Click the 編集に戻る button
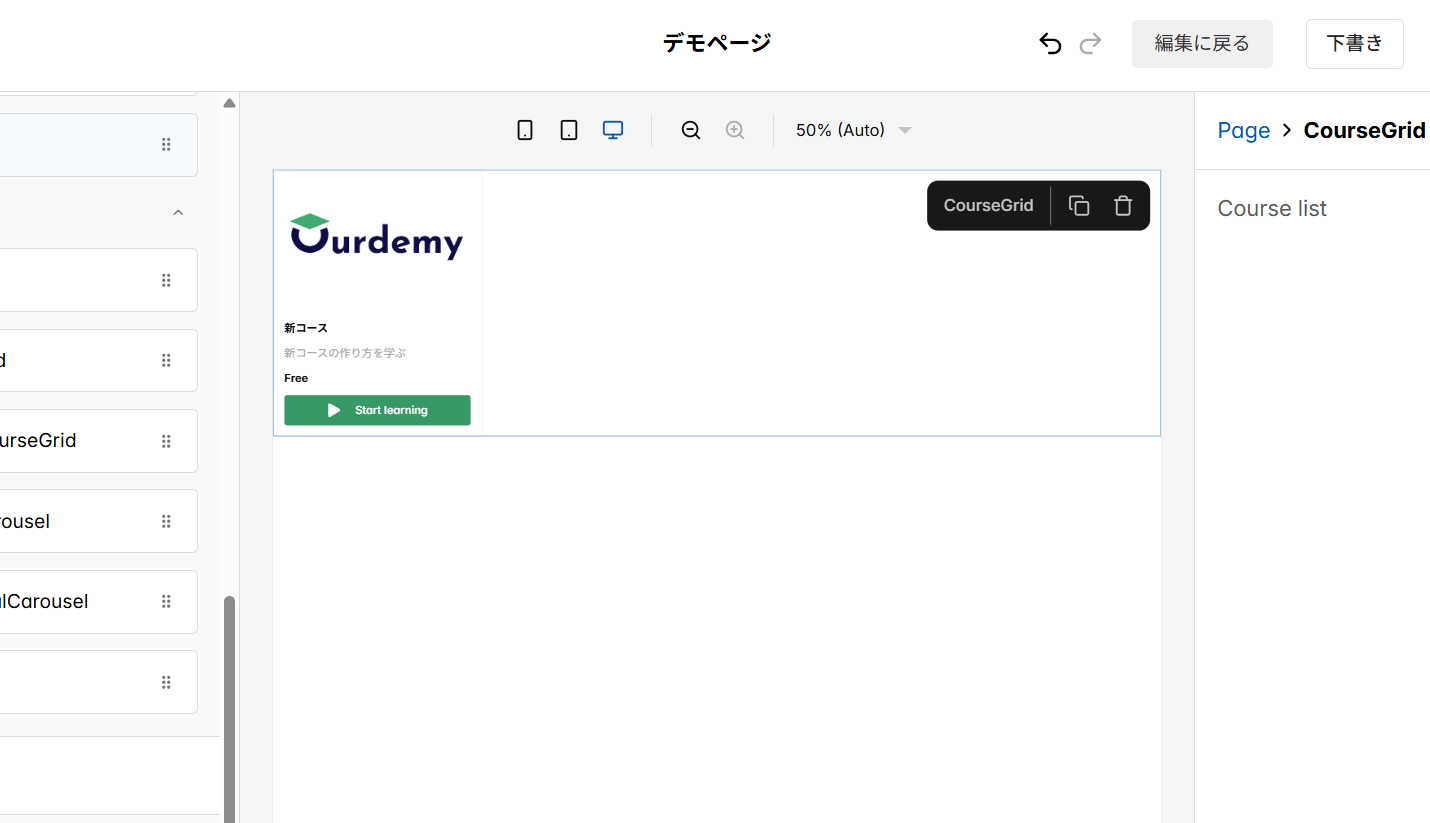This screenshot has height=823, width=1430. click(x=1202, y=43)
